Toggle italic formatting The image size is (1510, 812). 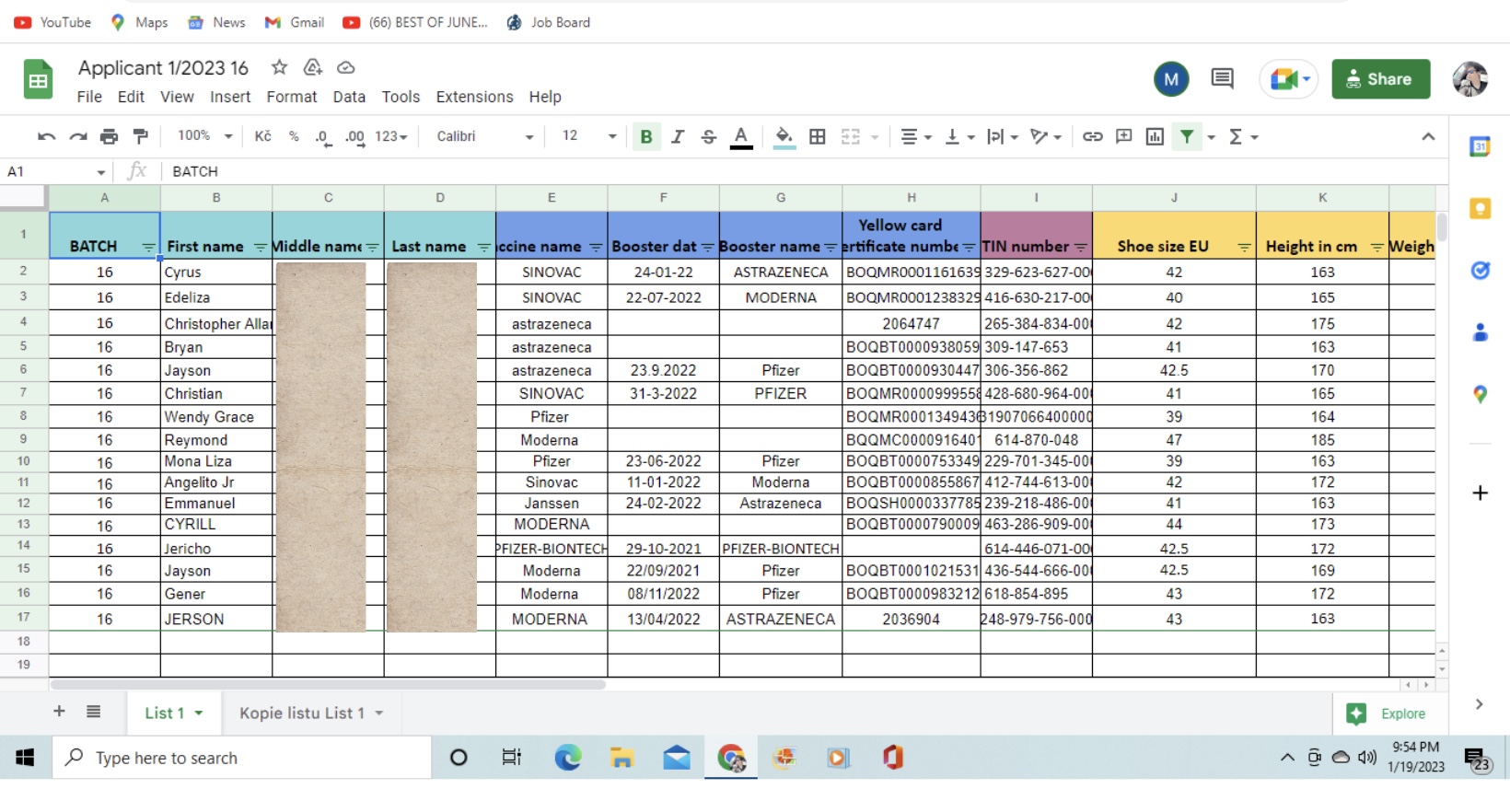click(678, 136)
